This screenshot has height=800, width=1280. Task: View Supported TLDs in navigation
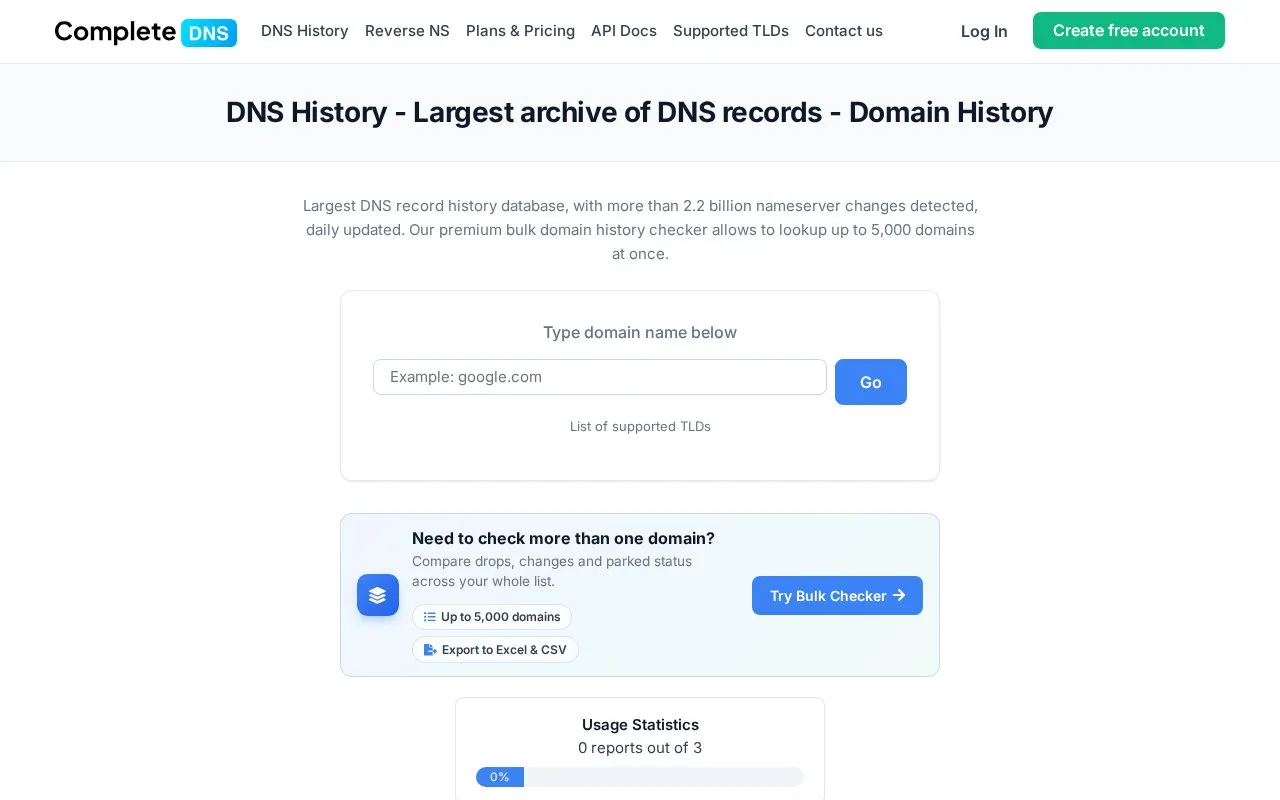[x=731, y=31]
